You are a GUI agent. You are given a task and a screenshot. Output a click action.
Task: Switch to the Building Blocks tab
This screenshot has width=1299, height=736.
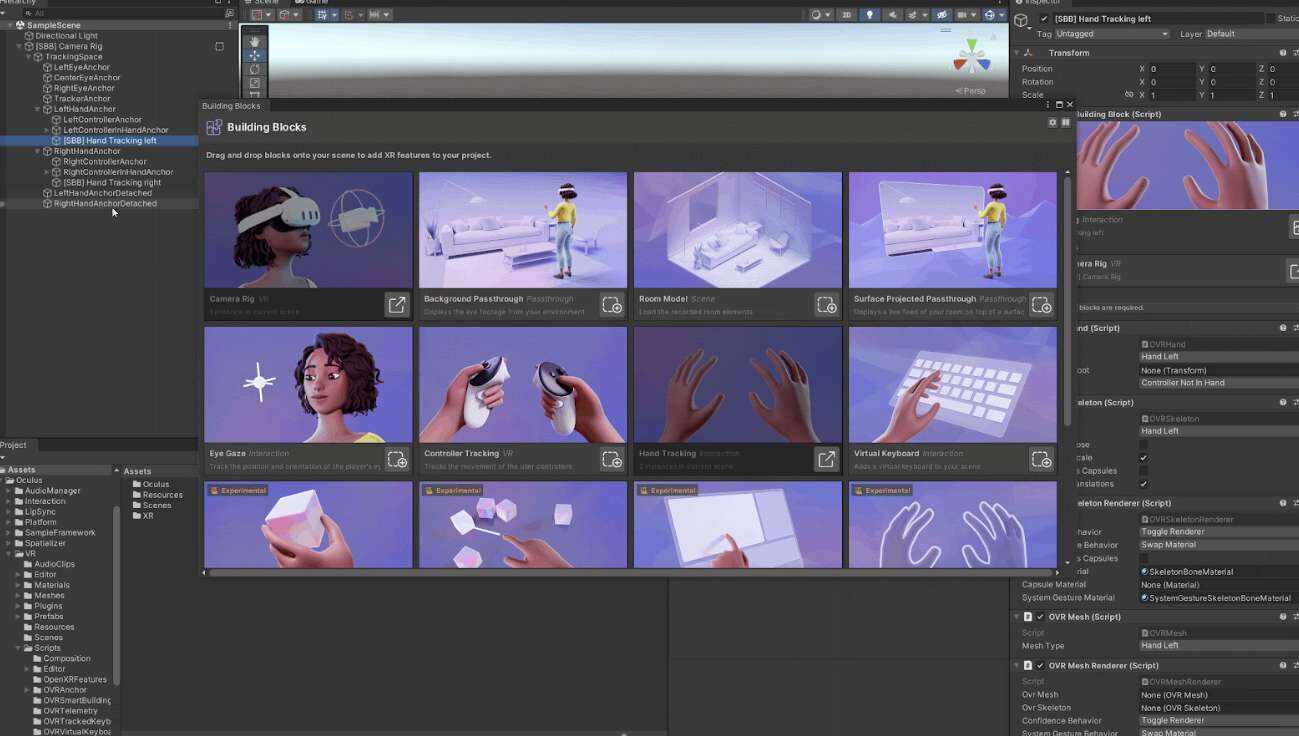(x=231, y=106)
